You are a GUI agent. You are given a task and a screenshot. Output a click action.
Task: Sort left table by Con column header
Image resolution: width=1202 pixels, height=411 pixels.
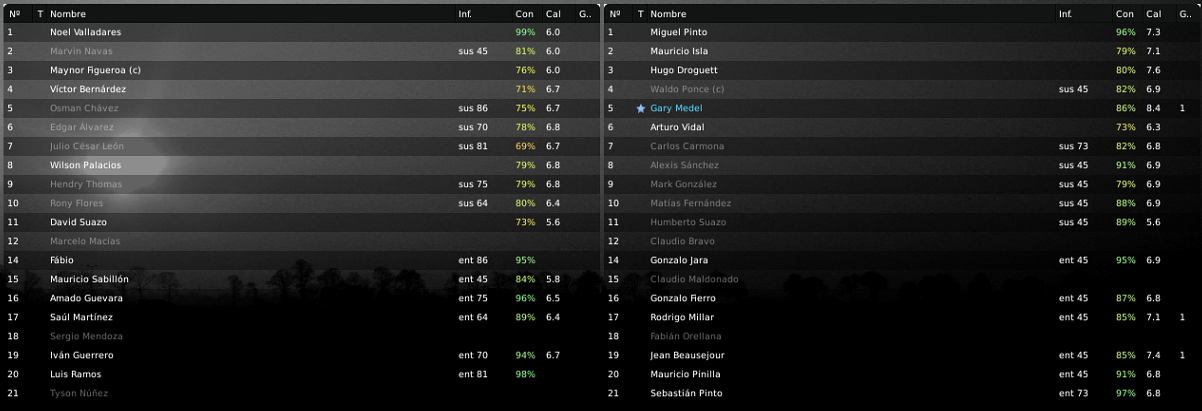pos(524,14)
